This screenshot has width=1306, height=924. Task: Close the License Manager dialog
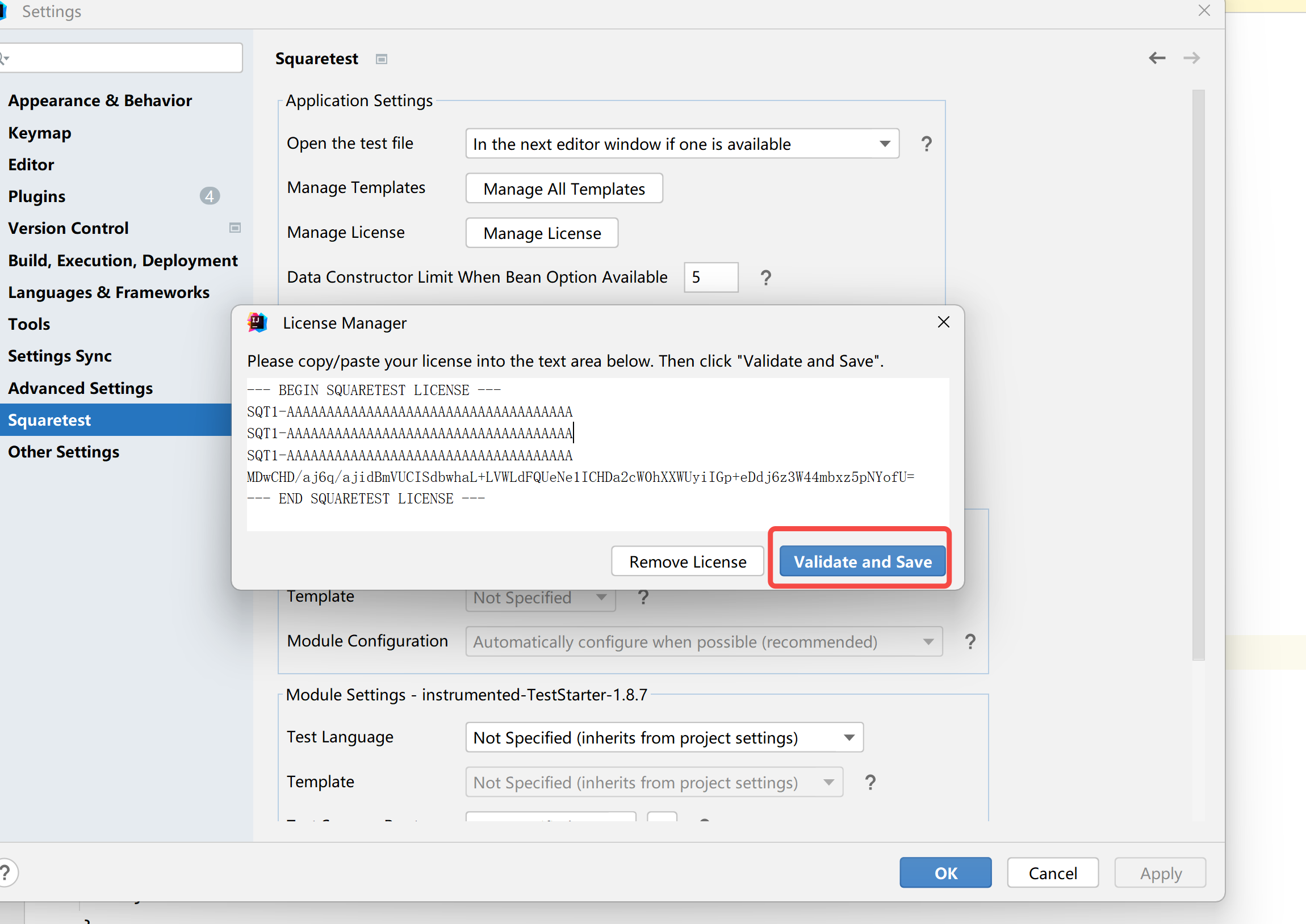coord(943,322)
